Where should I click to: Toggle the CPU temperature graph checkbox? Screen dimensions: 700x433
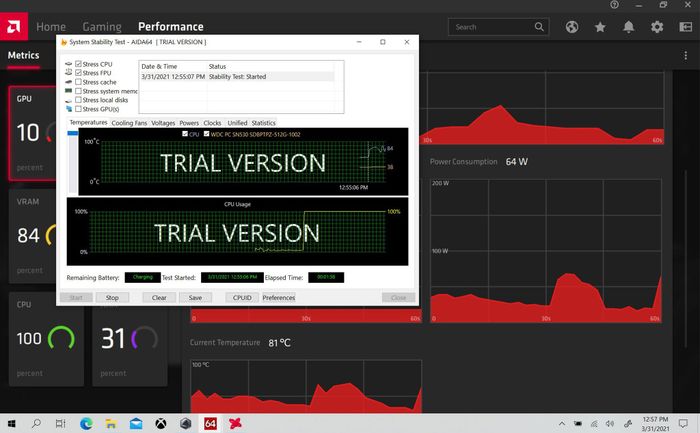coord(185,133)
